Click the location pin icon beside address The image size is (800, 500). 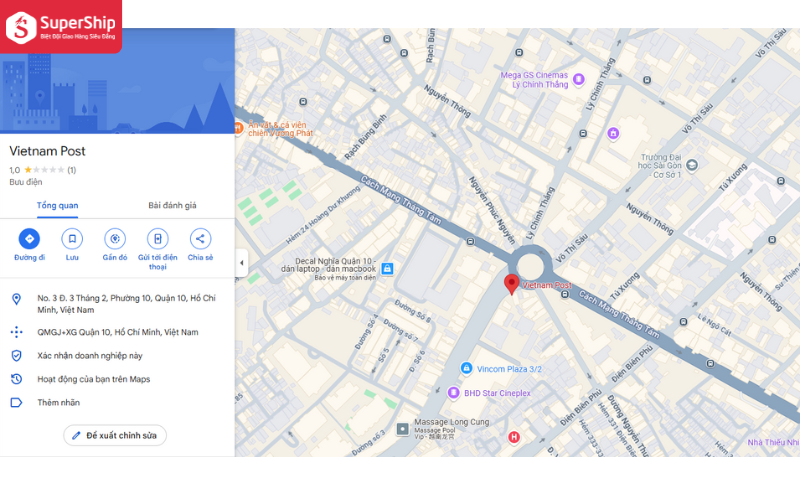tap(16, 299)
